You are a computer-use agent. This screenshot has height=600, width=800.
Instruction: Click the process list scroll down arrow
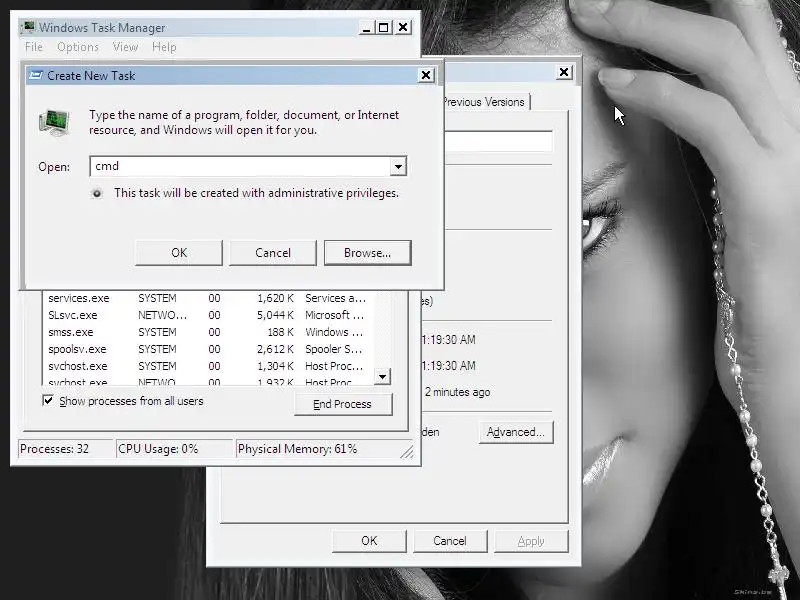[382, 377]
